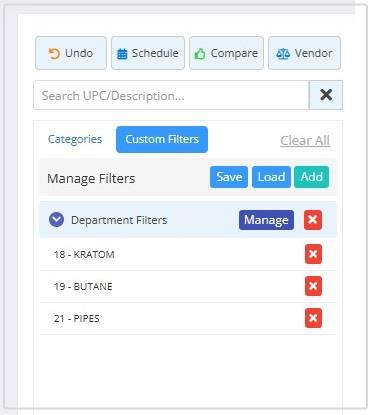The height and width of the screenshot is (415, 370).
Task: Click the Vendor balance scale icon
Action: pyautogui.click(x=283, y=54)
